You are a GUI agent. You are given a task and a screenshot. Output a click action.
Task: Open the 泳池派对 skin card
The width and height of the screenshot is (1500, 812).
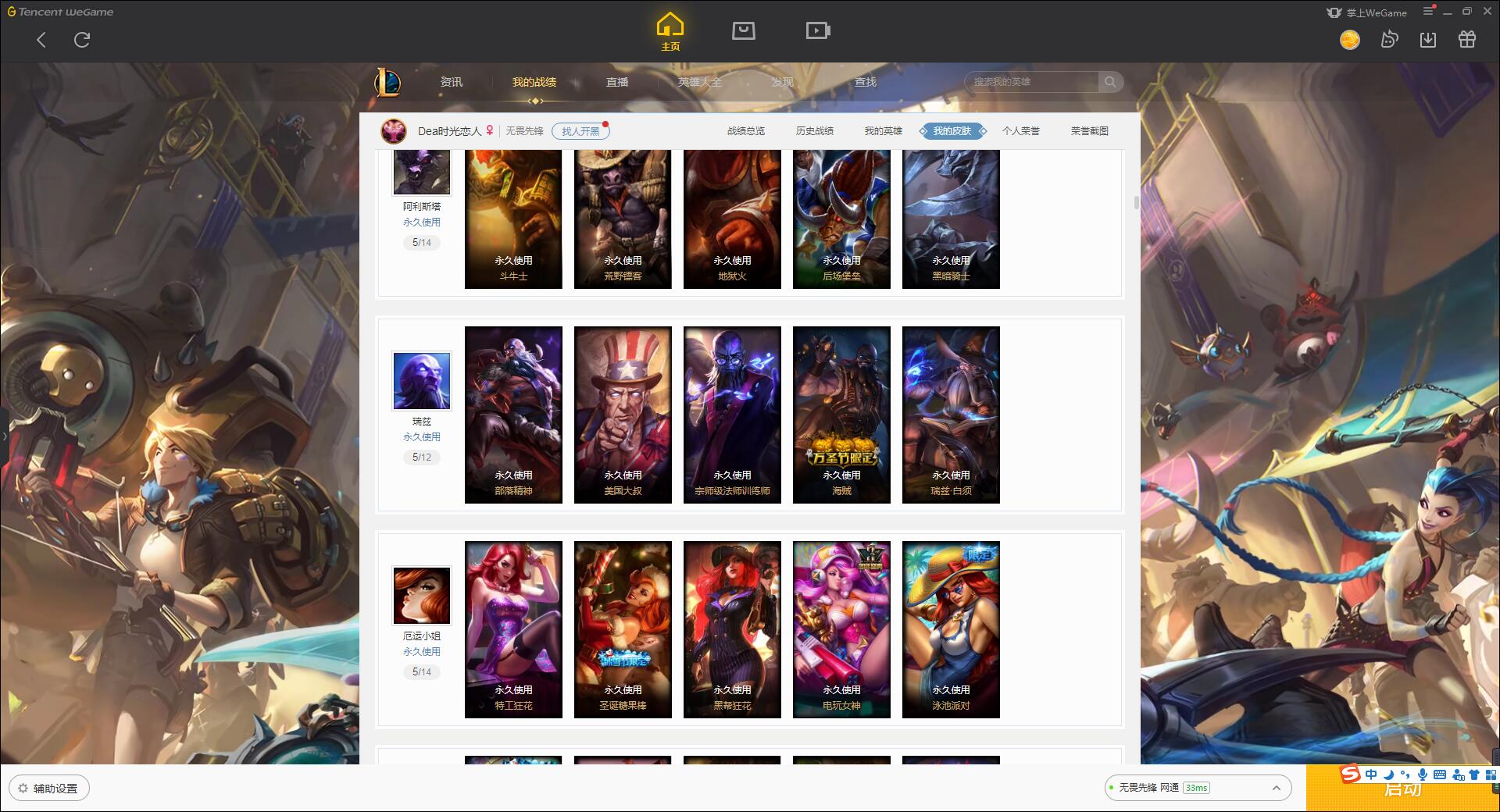pos(951,629)
